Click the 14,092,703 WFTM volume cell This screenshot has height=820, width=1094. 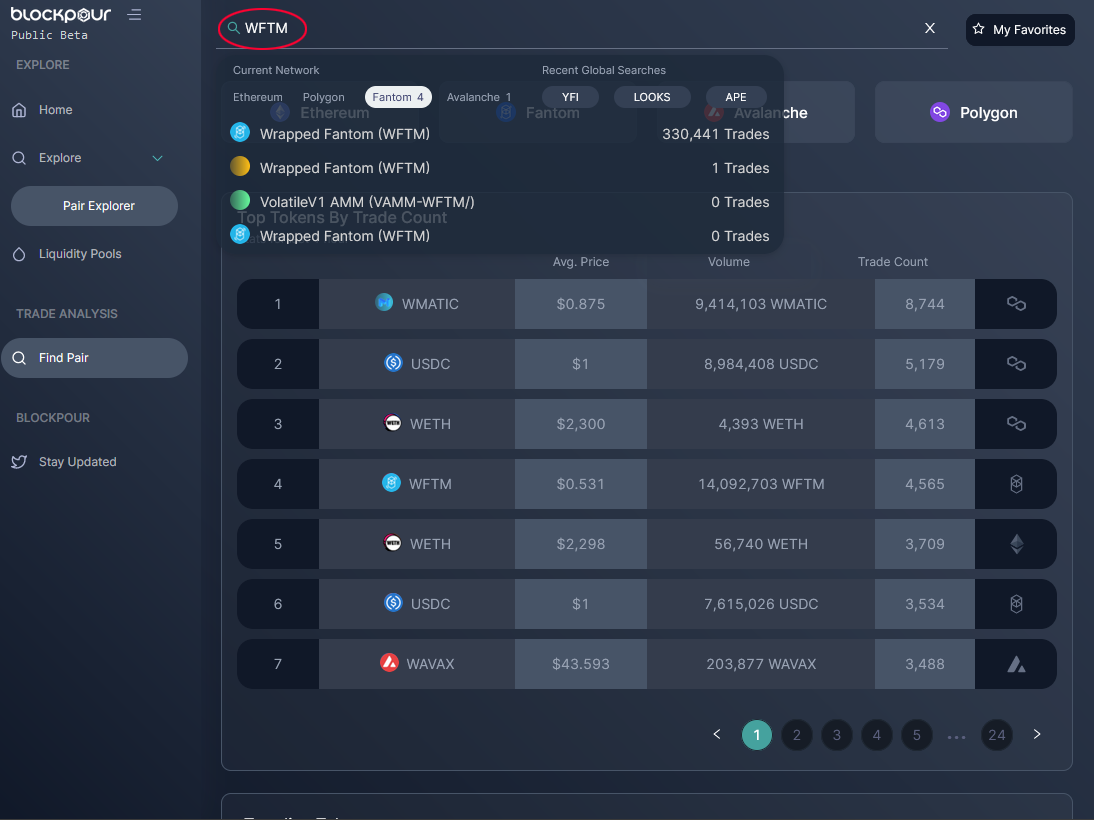tap(761, 484)
